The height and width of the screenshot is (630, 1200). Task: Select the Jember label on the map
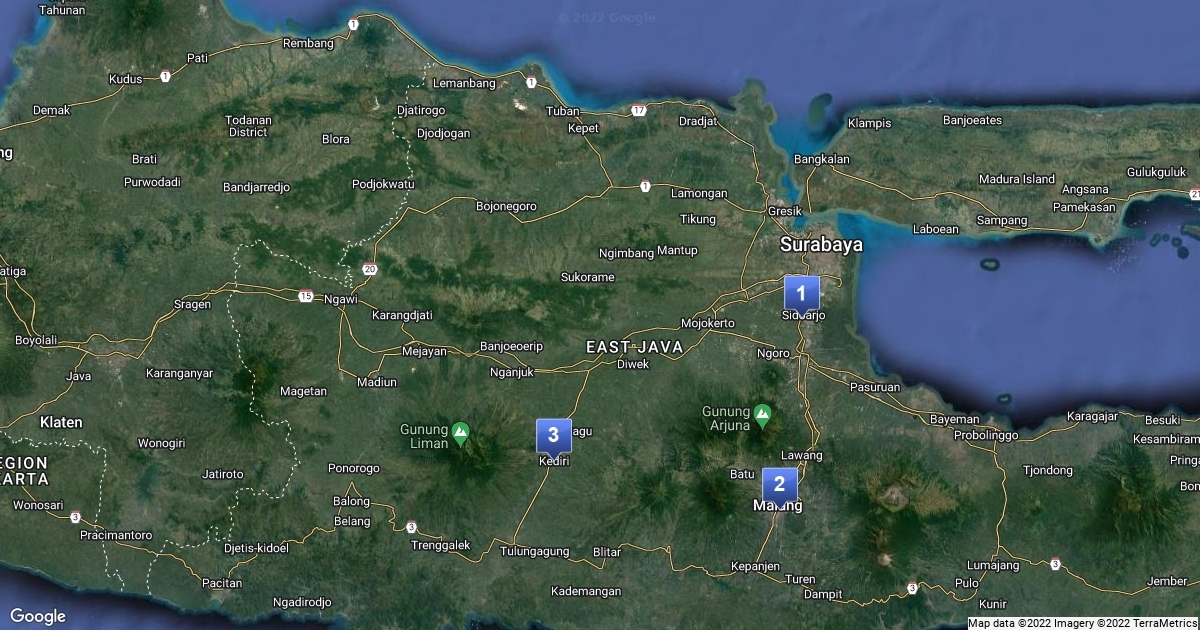pos(1167,581)
